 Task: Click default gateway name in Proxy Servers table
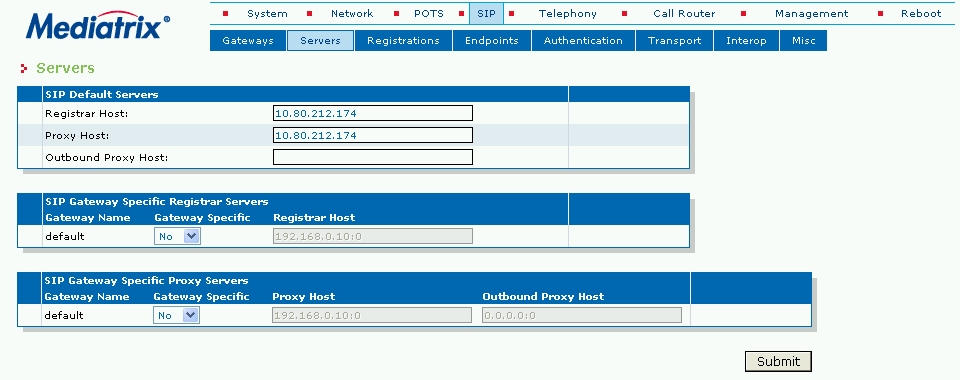click(64, 315)
